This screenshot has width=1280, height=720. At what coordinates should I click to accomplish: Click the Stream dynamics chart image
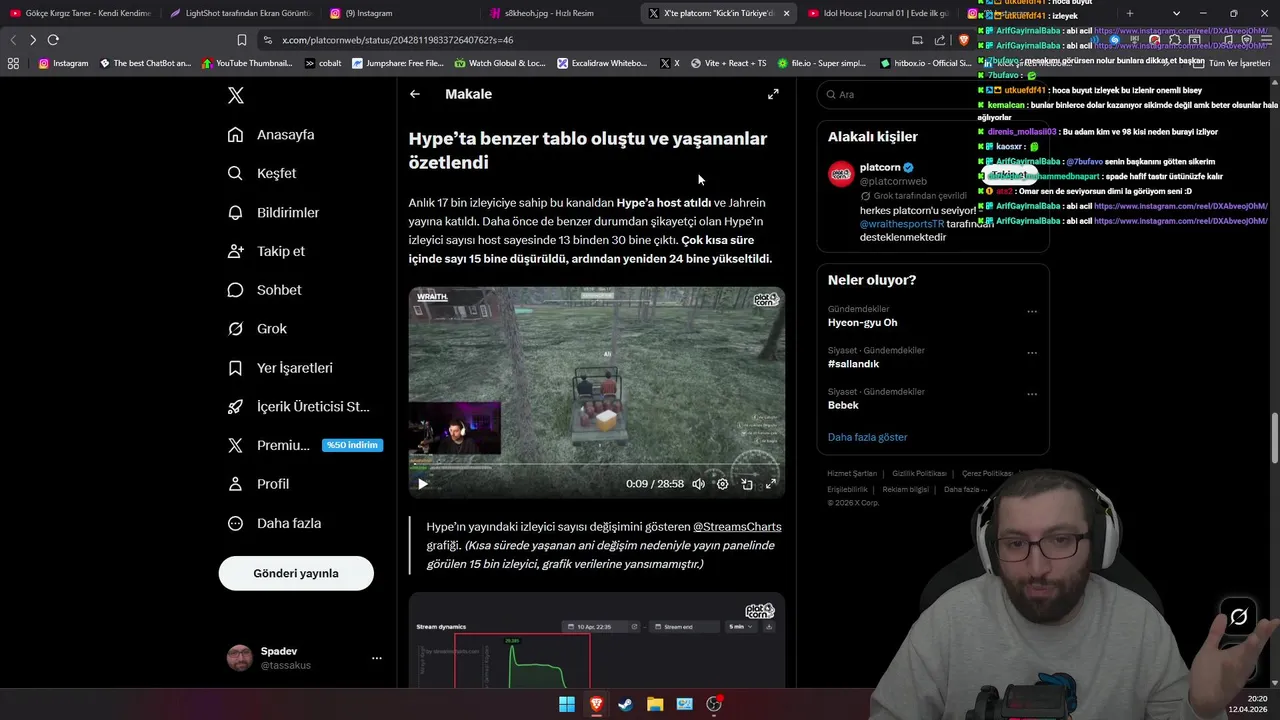[596, 640]
